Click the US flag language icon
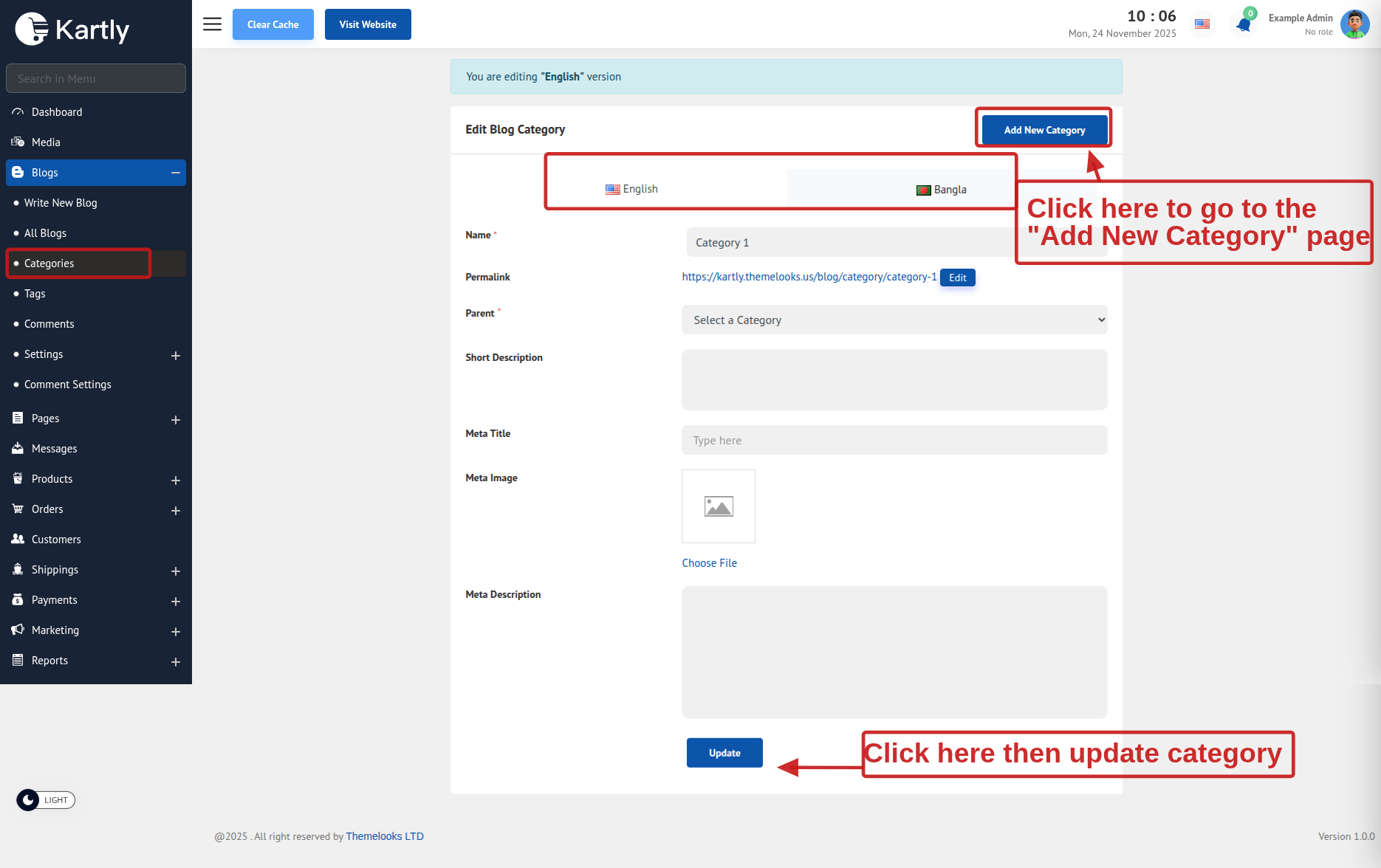Screen dimensions: 1381x868 click(x=1202, y=24)
